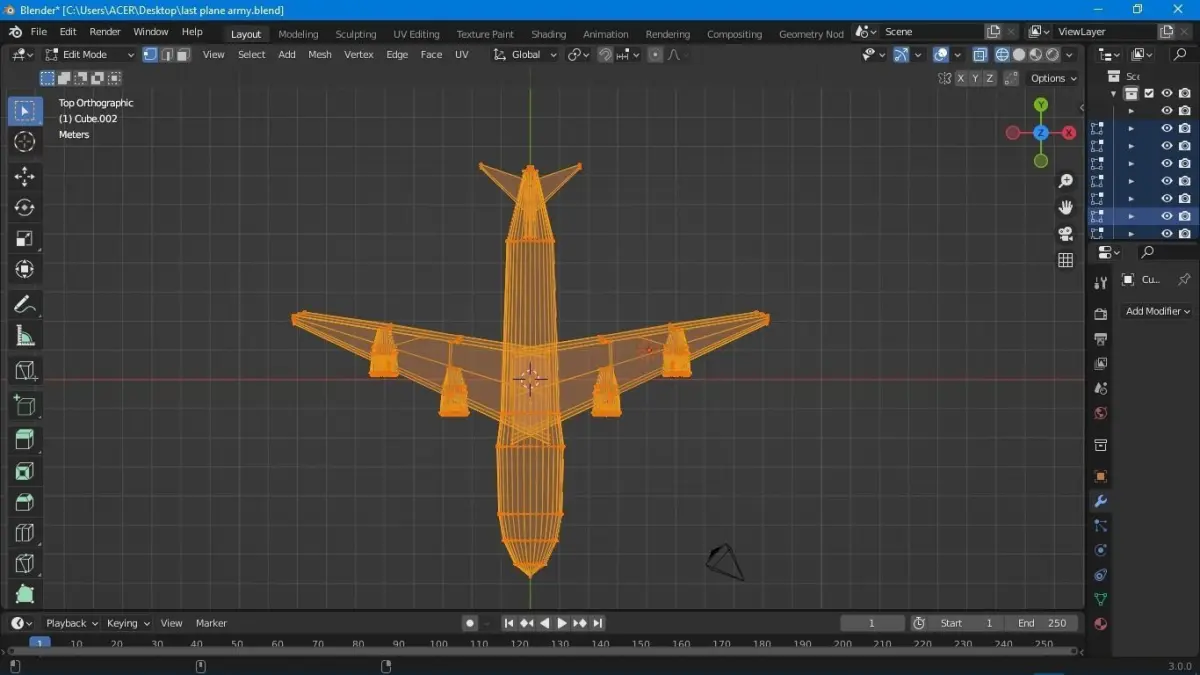Open the Edit Mode dropdown
Viewport: 1200px width, 675px height.
pyautogui.click(x=88, y=55)
